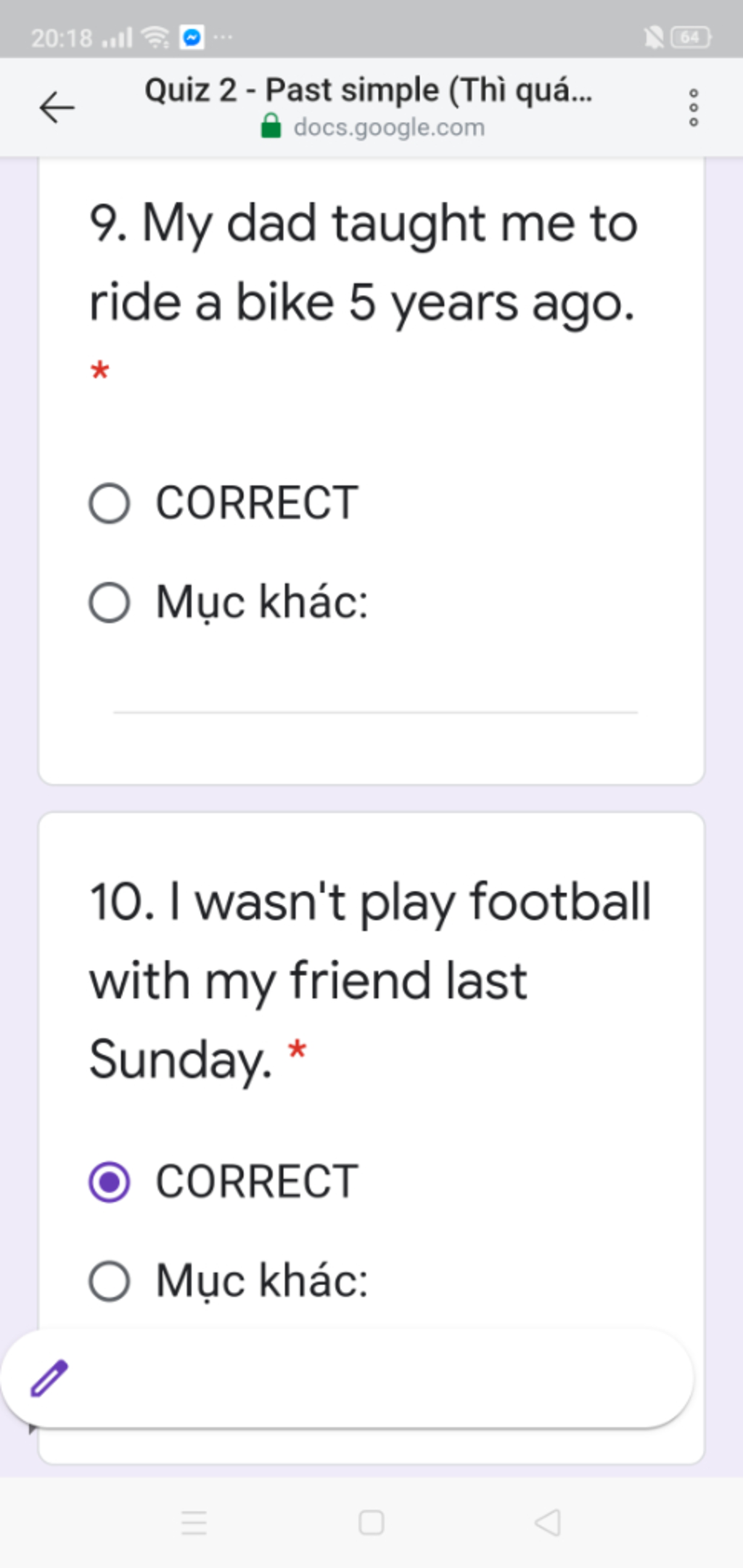Tap the green padlock security icon
The image size is (743, 1568).
pyautogui.click(x=271, y=126)
